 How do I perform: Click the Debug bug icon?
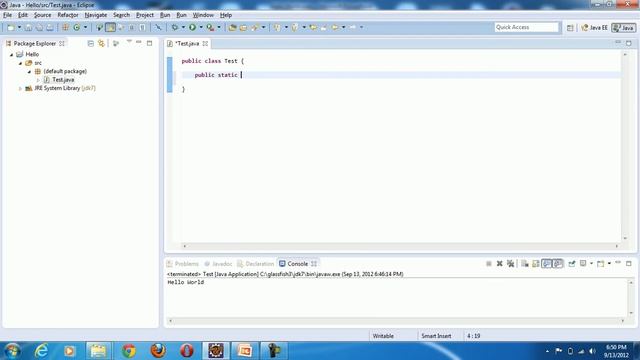pyautogui.click(x=175, y=27)
